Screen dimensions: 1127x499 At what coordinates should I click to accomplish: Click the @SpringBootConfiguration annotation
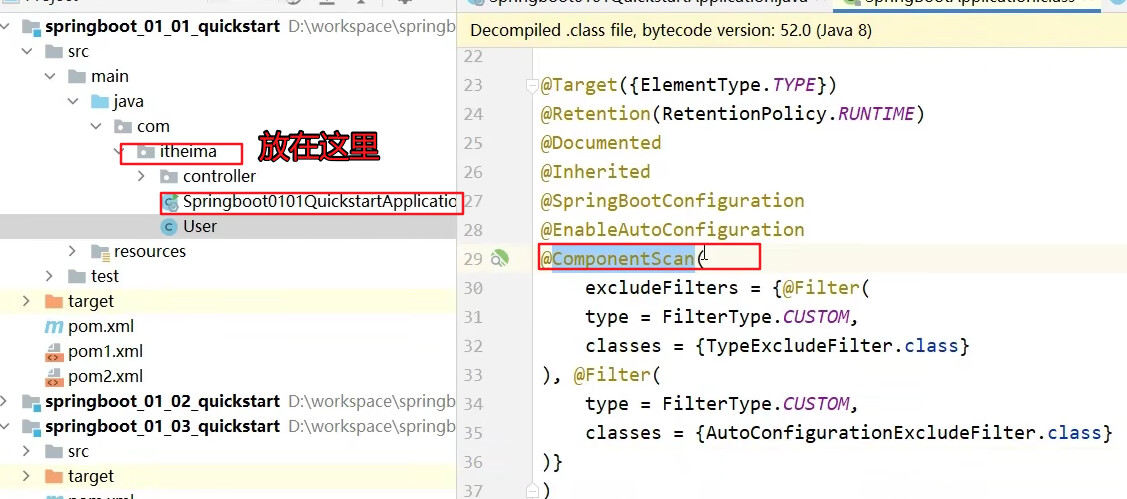[672, 201]
